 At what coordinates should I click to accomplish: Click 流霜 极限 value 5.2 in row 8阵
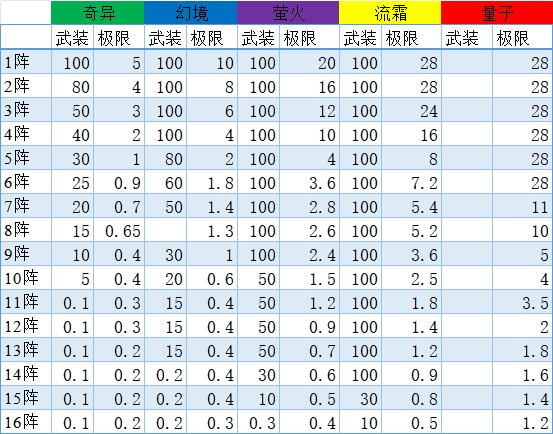pos(411,230)
